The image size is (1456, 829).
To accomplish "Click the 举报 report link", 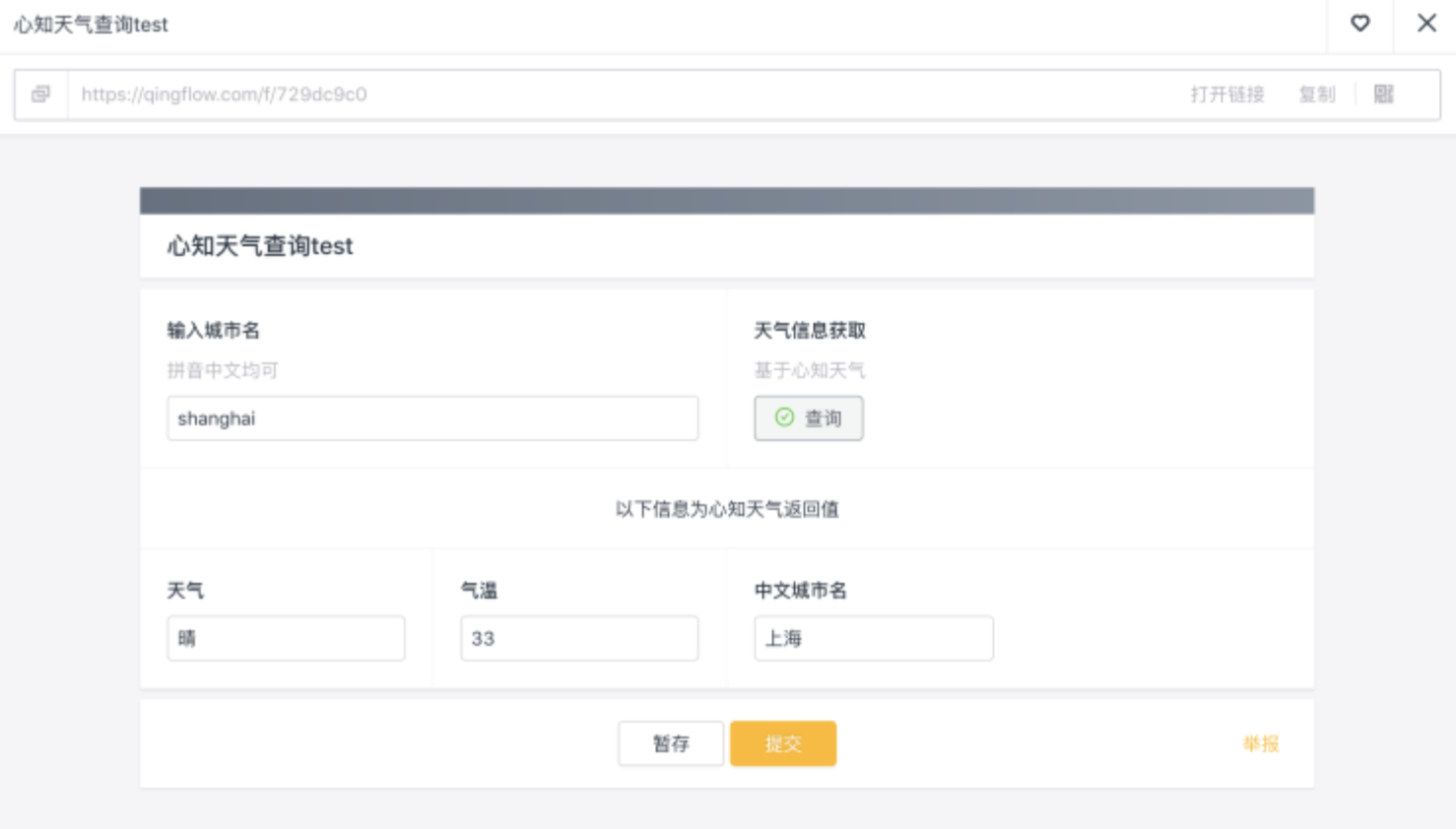I will click(x=1261, y=744).
